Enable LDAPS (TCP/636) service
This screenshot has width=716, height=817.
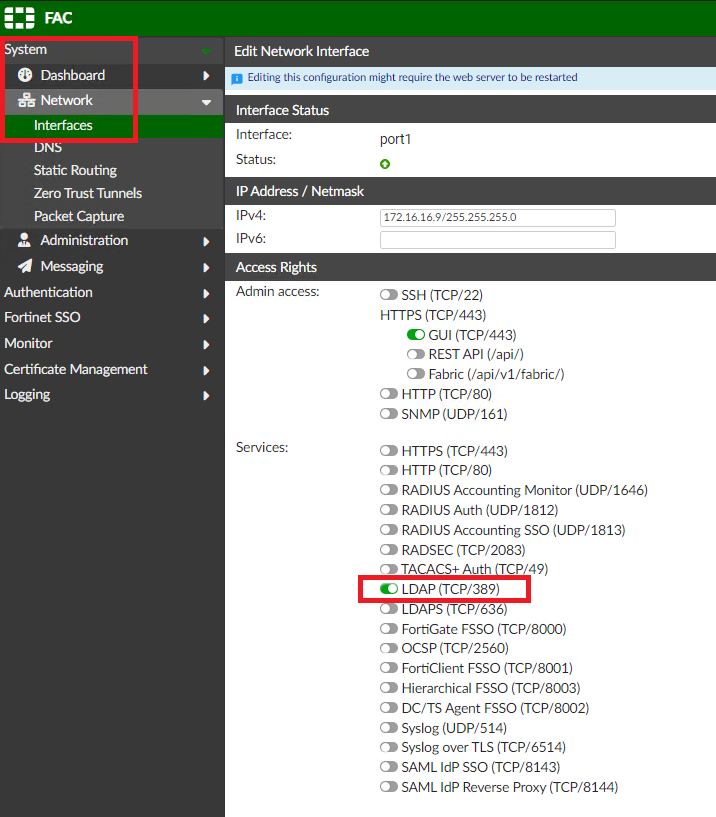389,609
